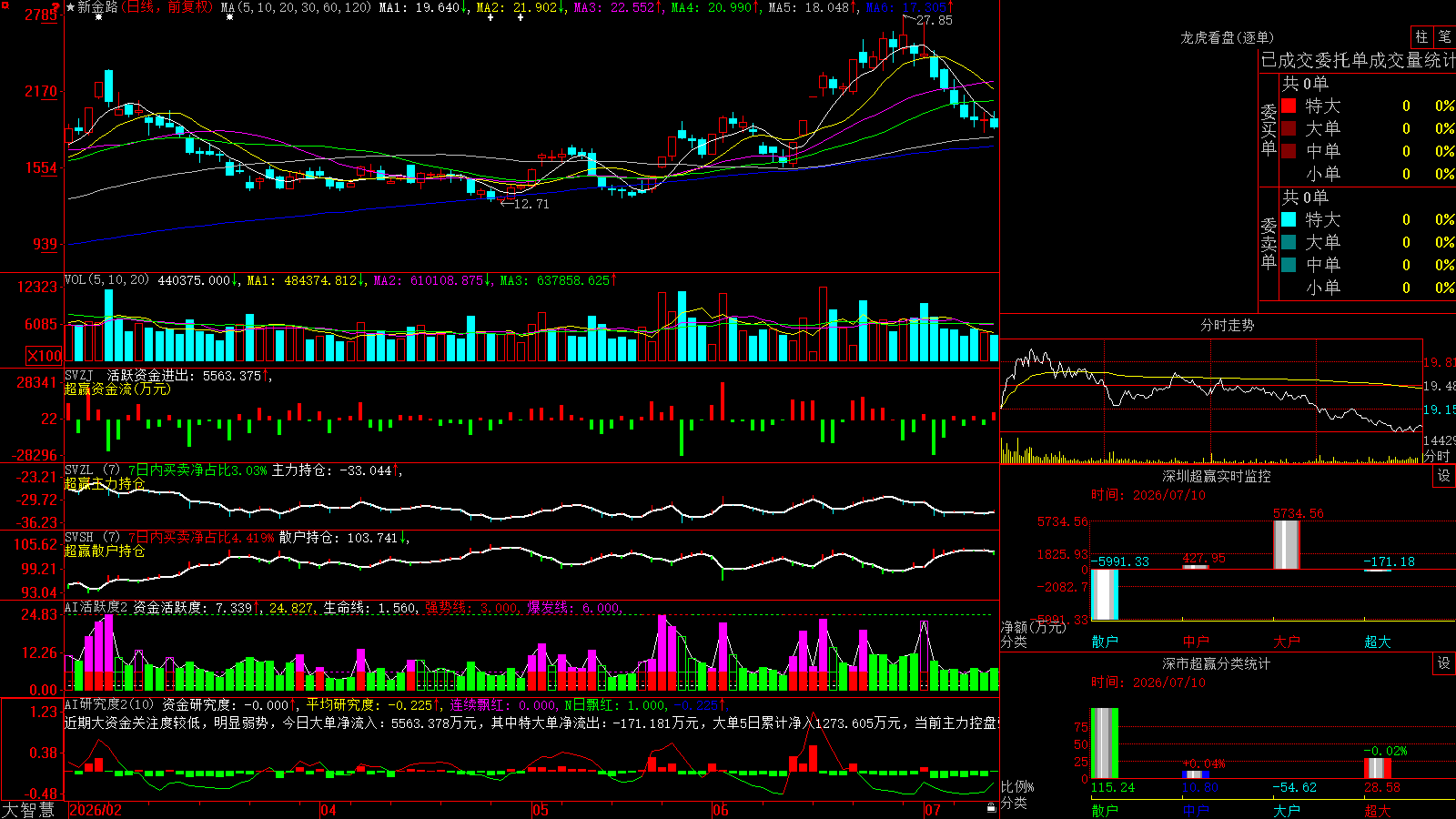Click the 大智慧 logo
This screenshot has height=819, width=1456.
tap(27, 810)
